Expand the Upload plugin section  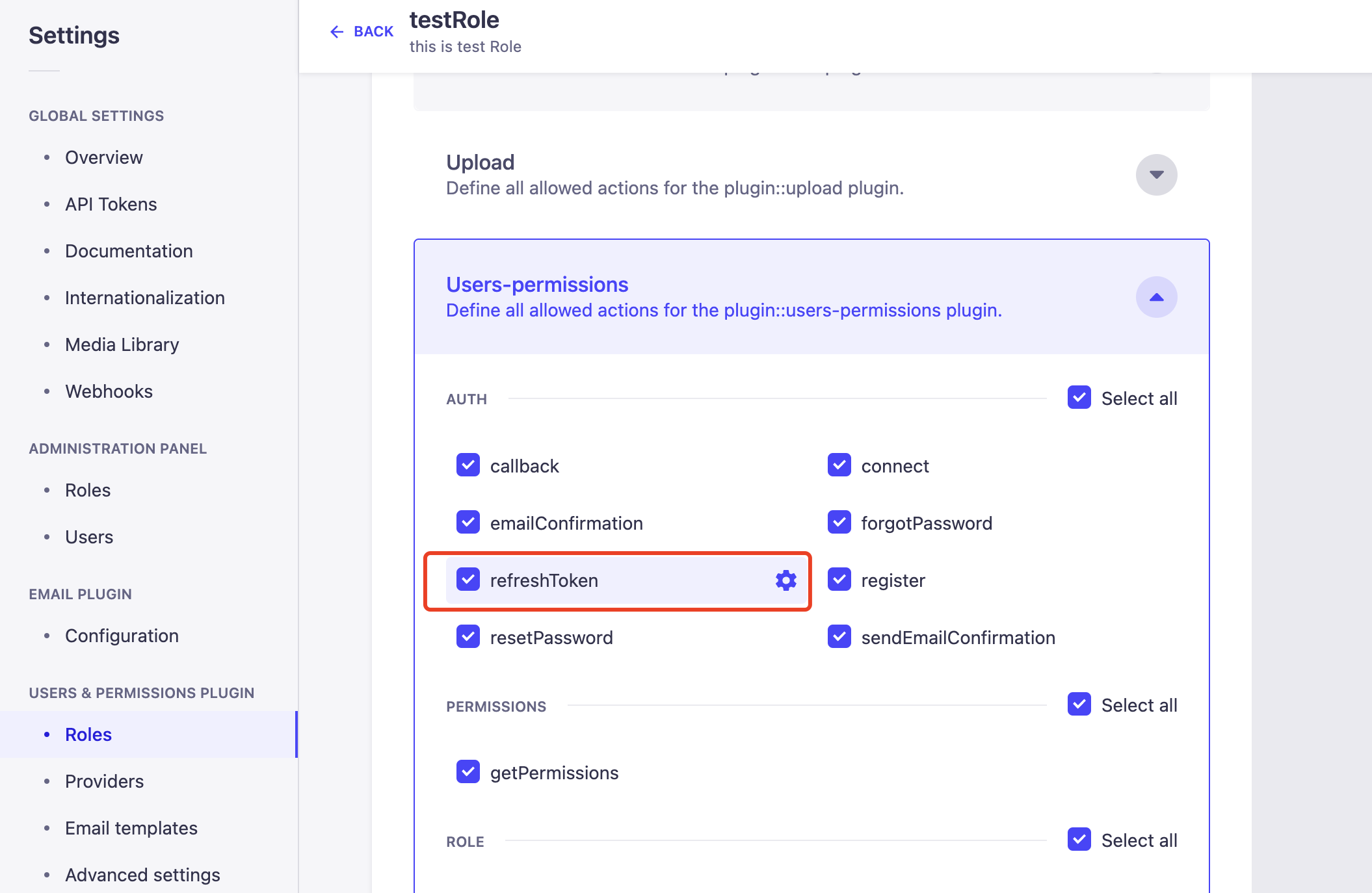[x=1155, y=175]
